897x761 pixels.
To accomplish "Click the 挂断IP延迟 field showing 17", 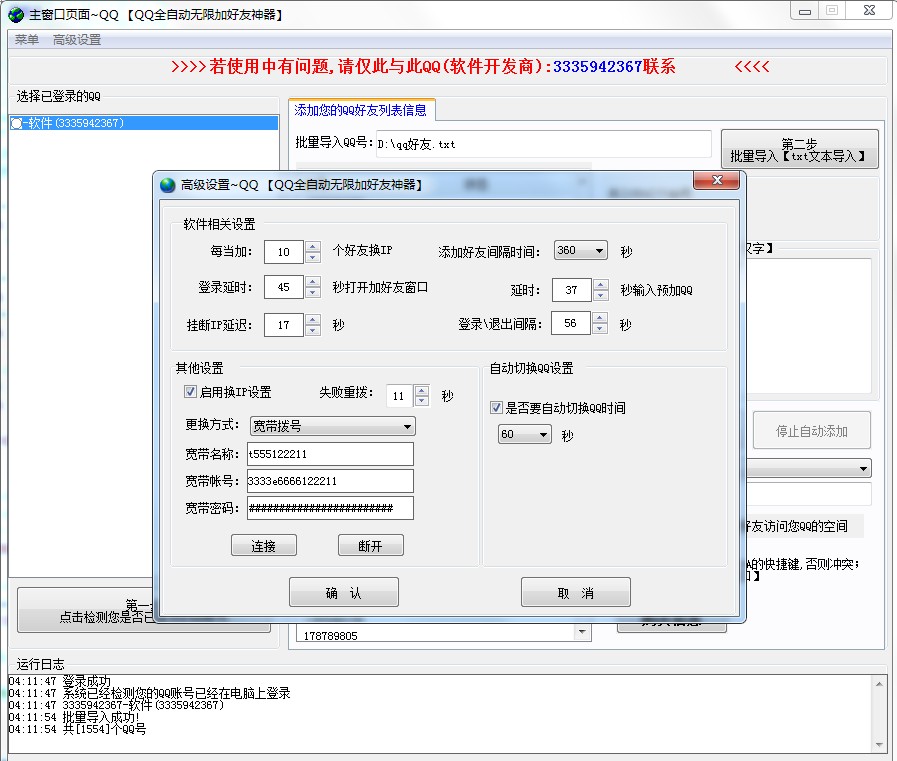I will 284,325.
